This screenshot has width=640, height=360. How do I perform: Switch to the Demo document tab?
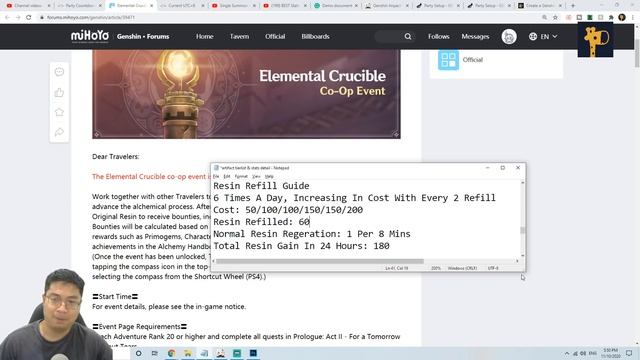pos(336,6)
